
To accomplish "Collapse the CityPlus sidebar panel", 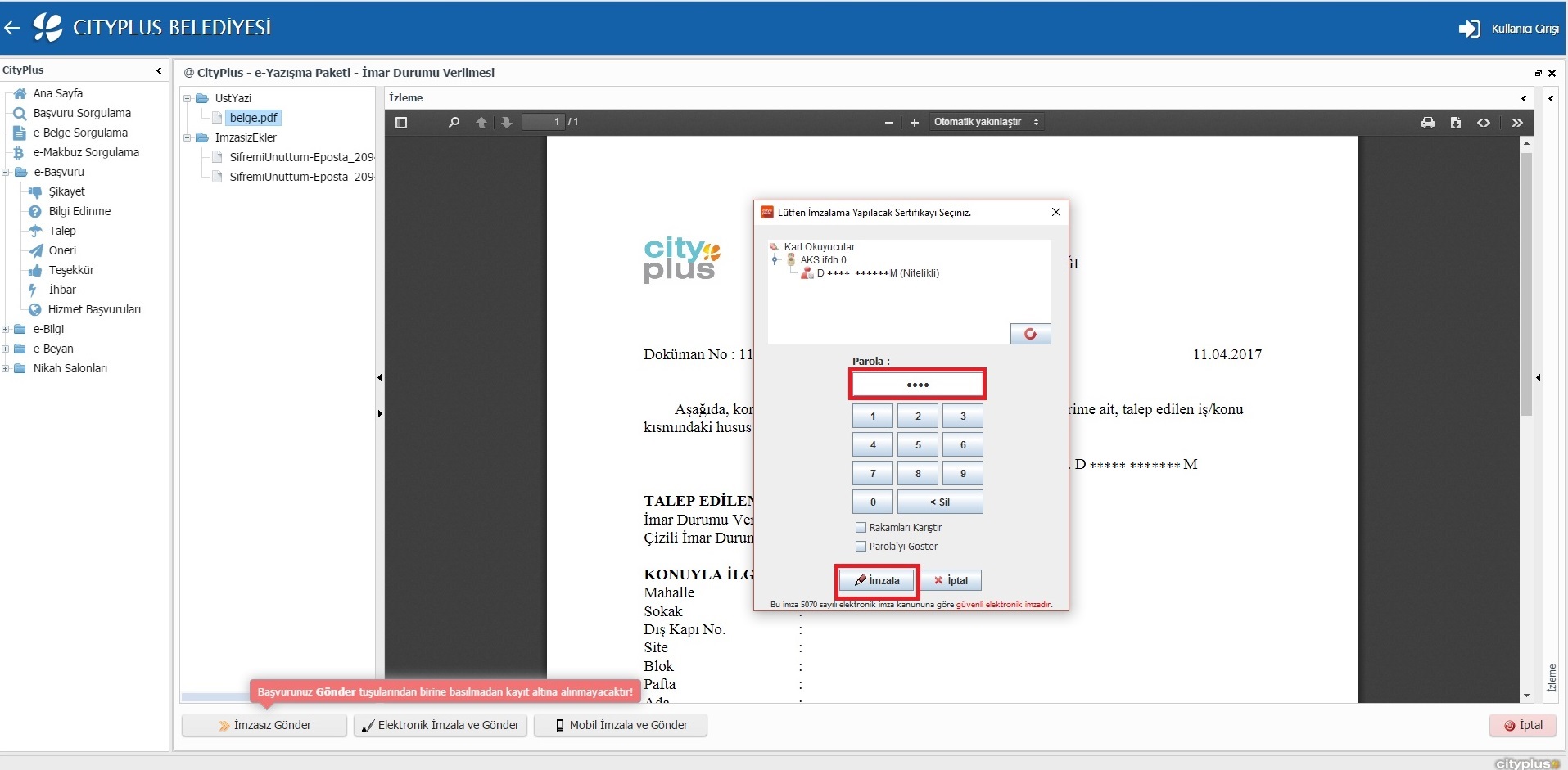I will tap(159, 70).
